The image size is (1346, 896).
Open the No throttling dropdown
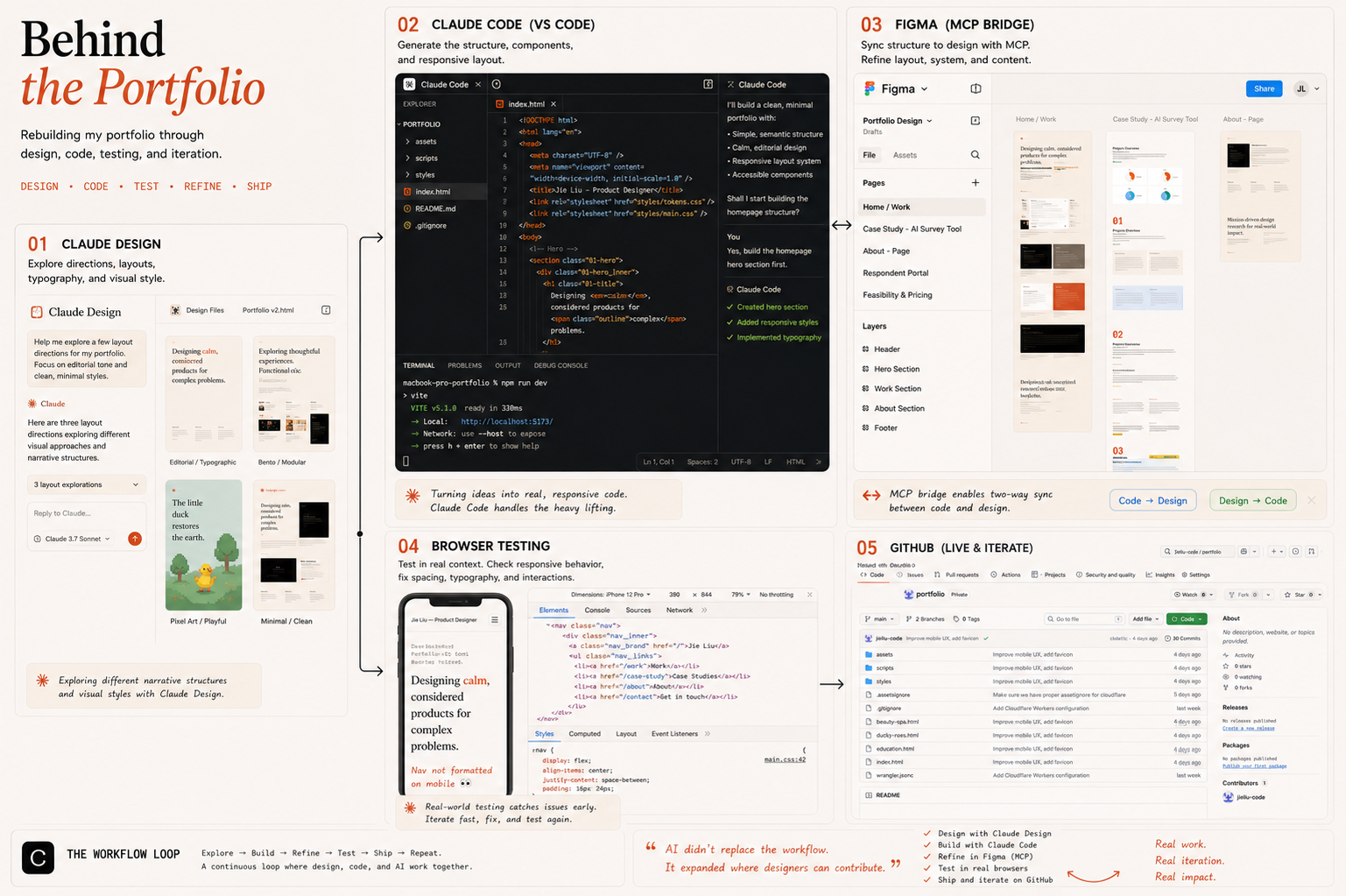776,595
